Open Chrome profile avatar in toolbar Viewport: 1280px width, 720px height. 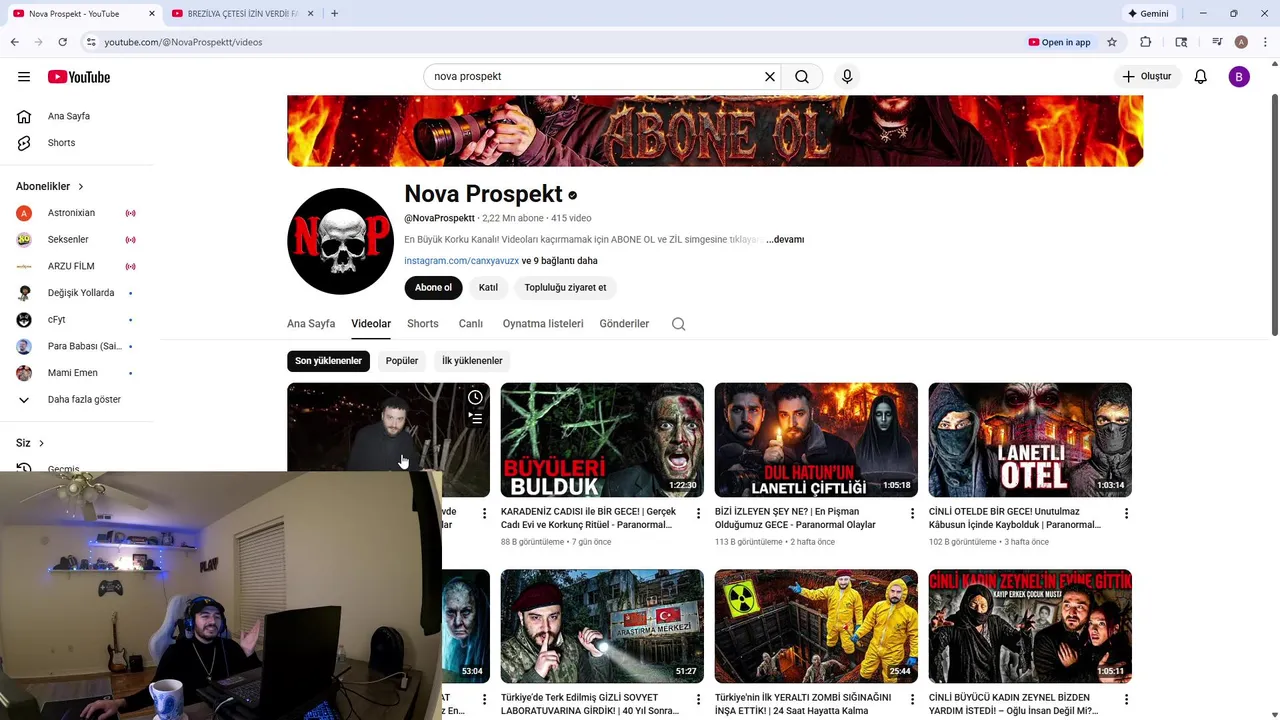tap(1241, 42)
